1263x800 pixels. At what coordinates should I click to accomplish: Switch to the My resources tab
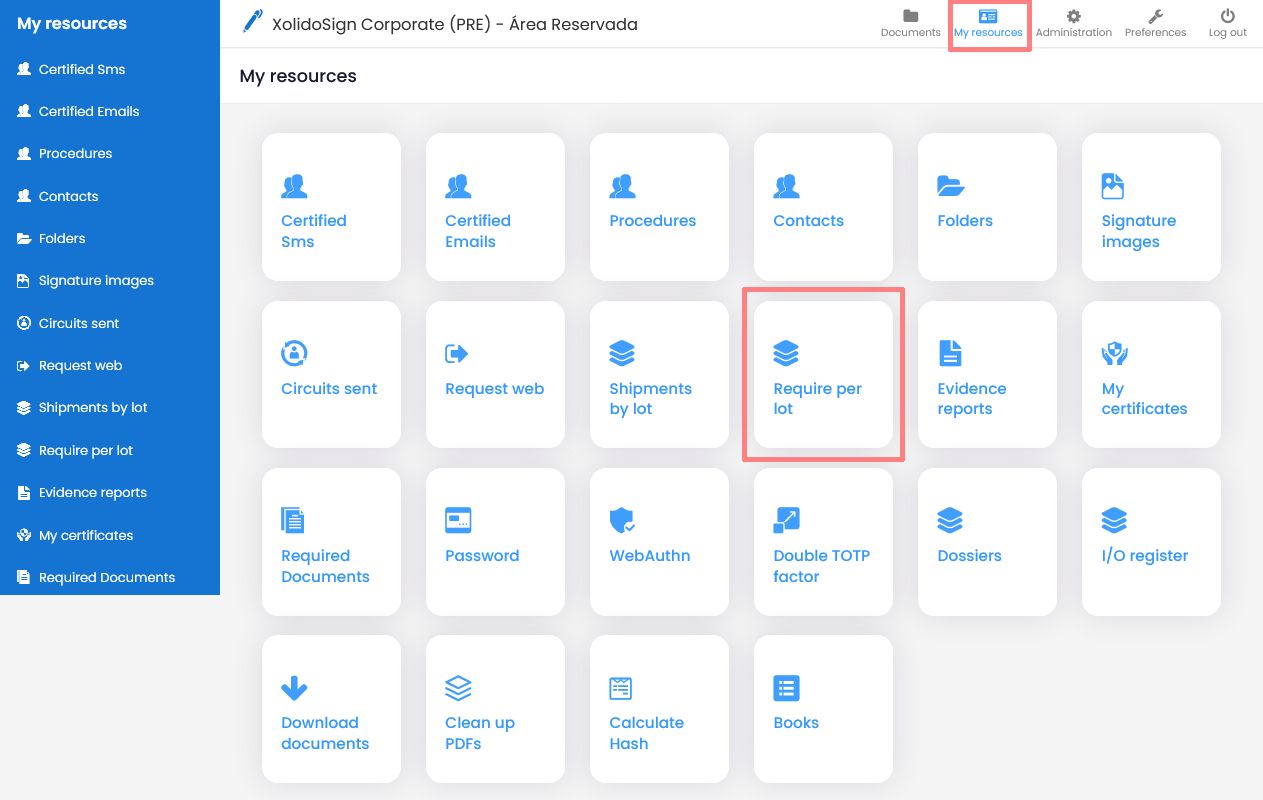pos(988,22)
